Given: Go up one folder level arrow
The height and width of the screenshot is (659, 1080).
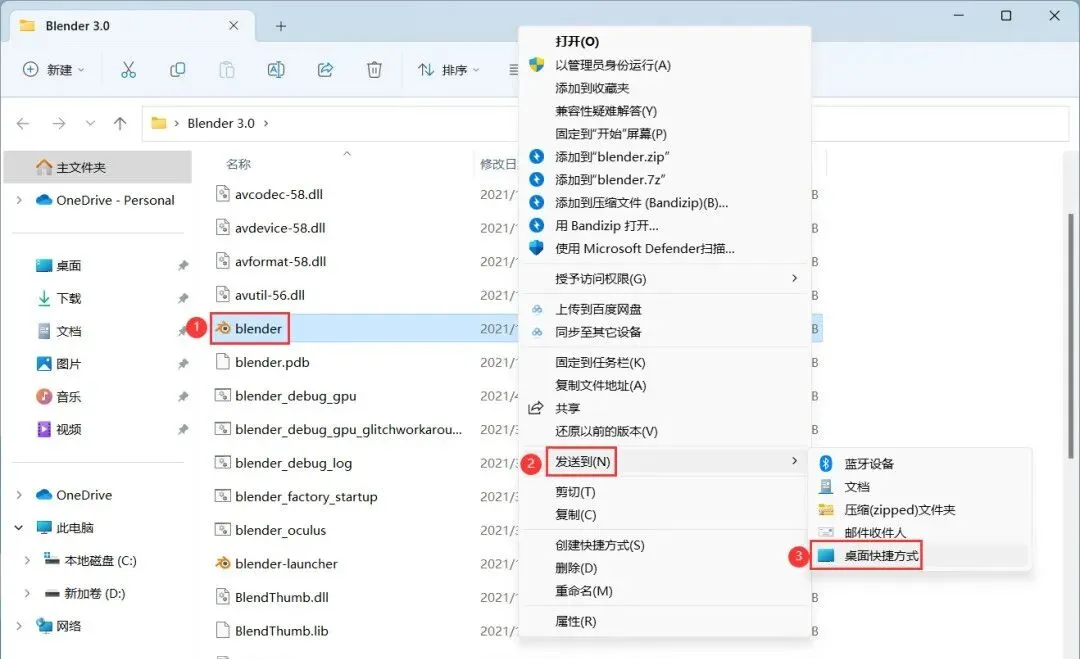Looking at the screenshot, I should [120, 123].
